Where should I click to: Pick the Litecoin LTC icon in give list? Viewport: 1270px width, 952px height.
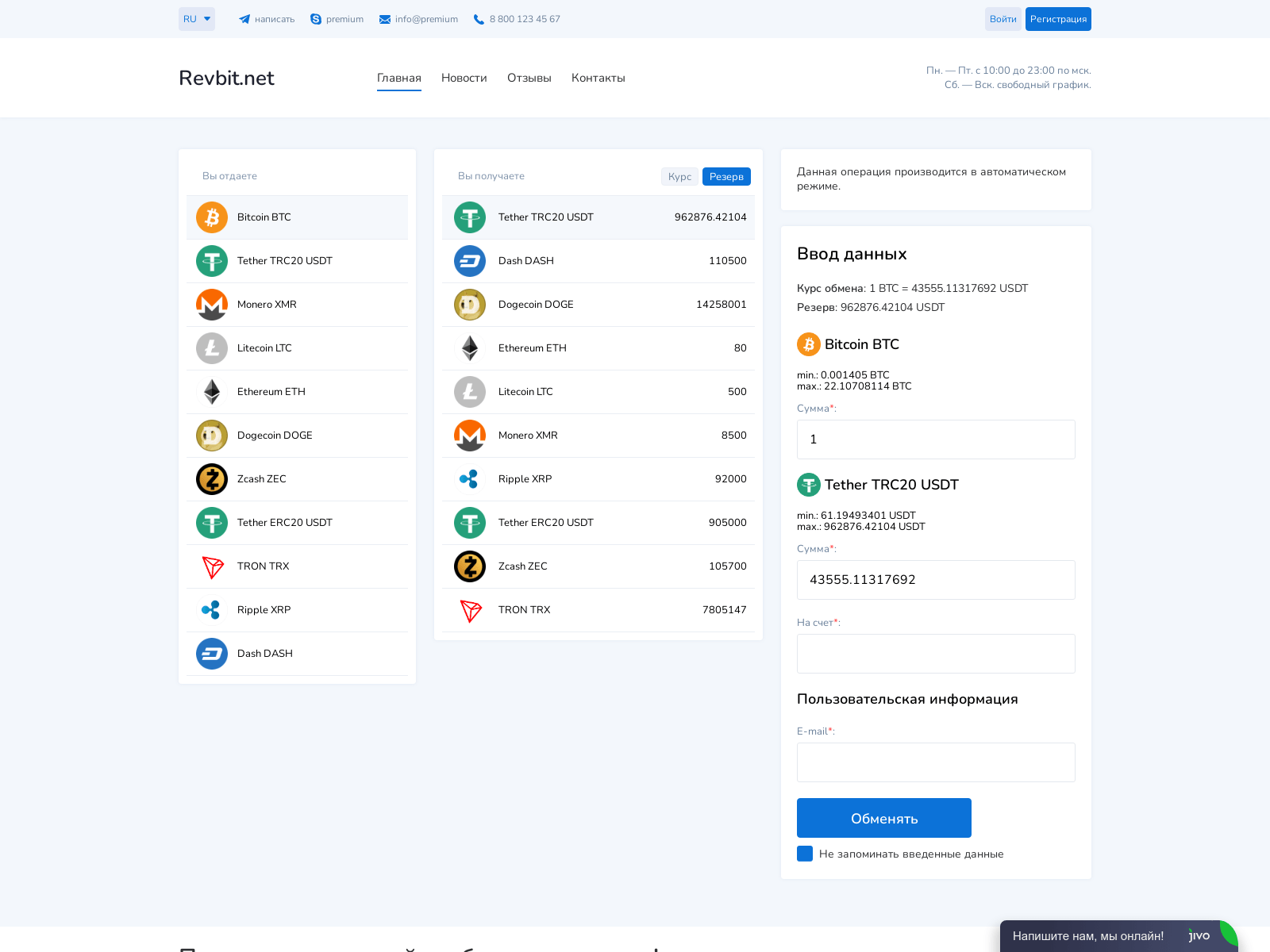212,348
